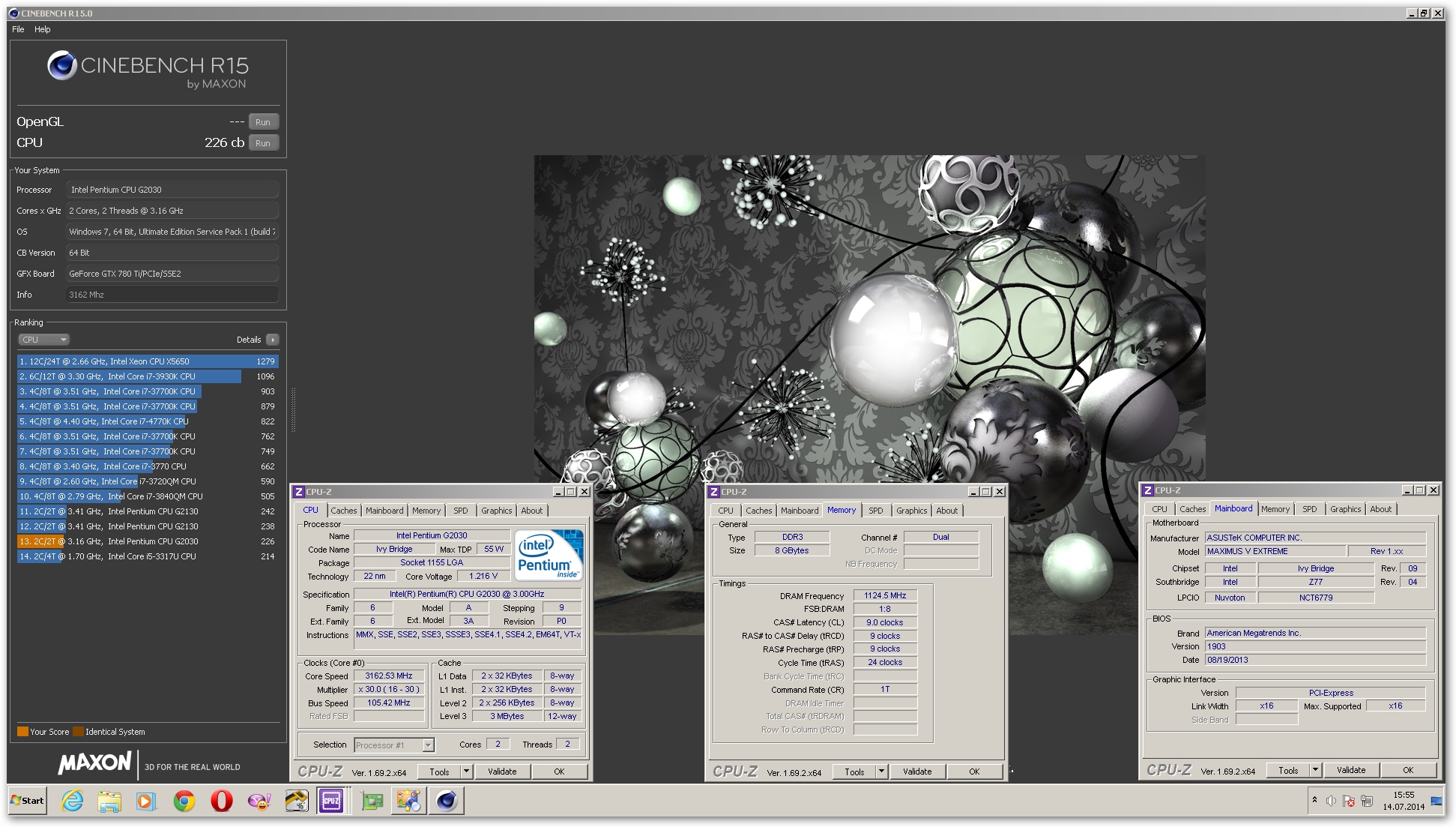Open the File menu in Cinebench
The height and width of the screenshot is (827, 1456).
[x=18, y=29]
